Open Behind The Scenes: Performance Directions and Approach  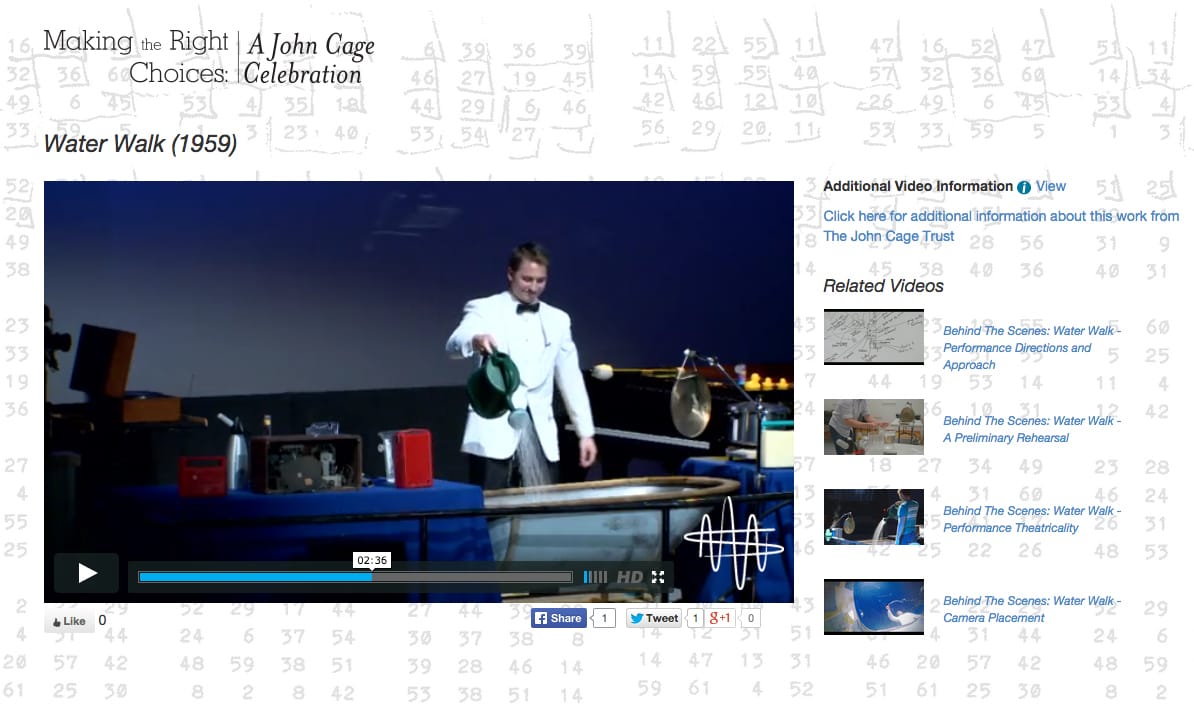1031,347
